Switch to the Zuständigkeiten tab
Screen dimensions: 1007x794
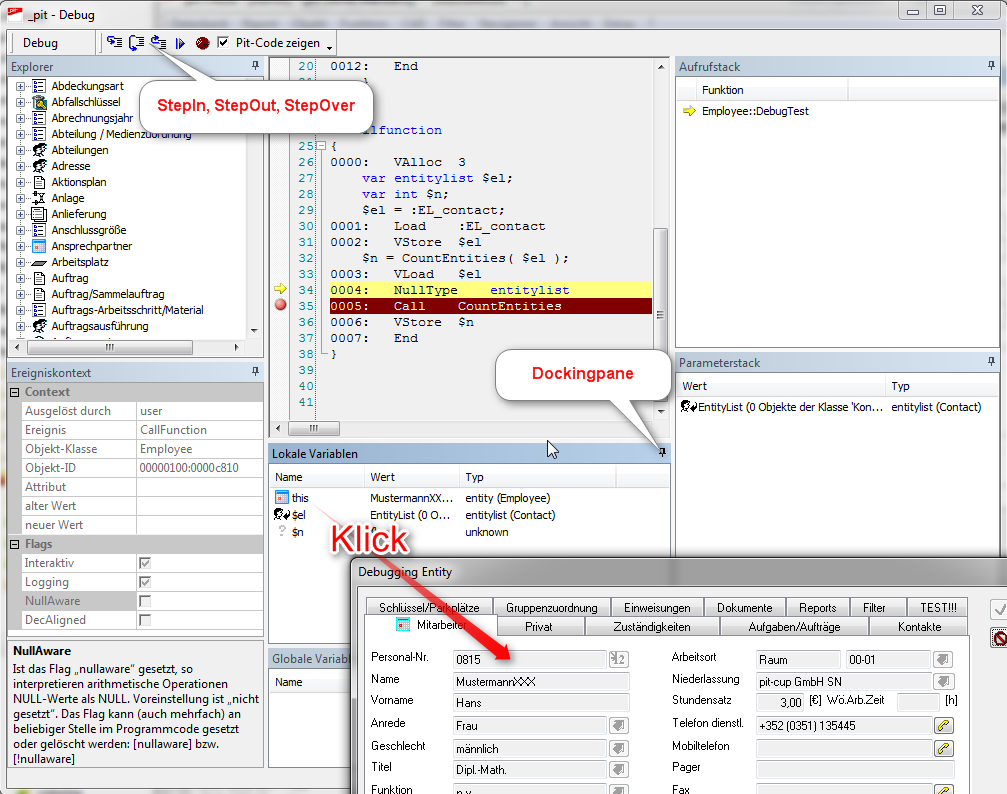coord(652,626)
